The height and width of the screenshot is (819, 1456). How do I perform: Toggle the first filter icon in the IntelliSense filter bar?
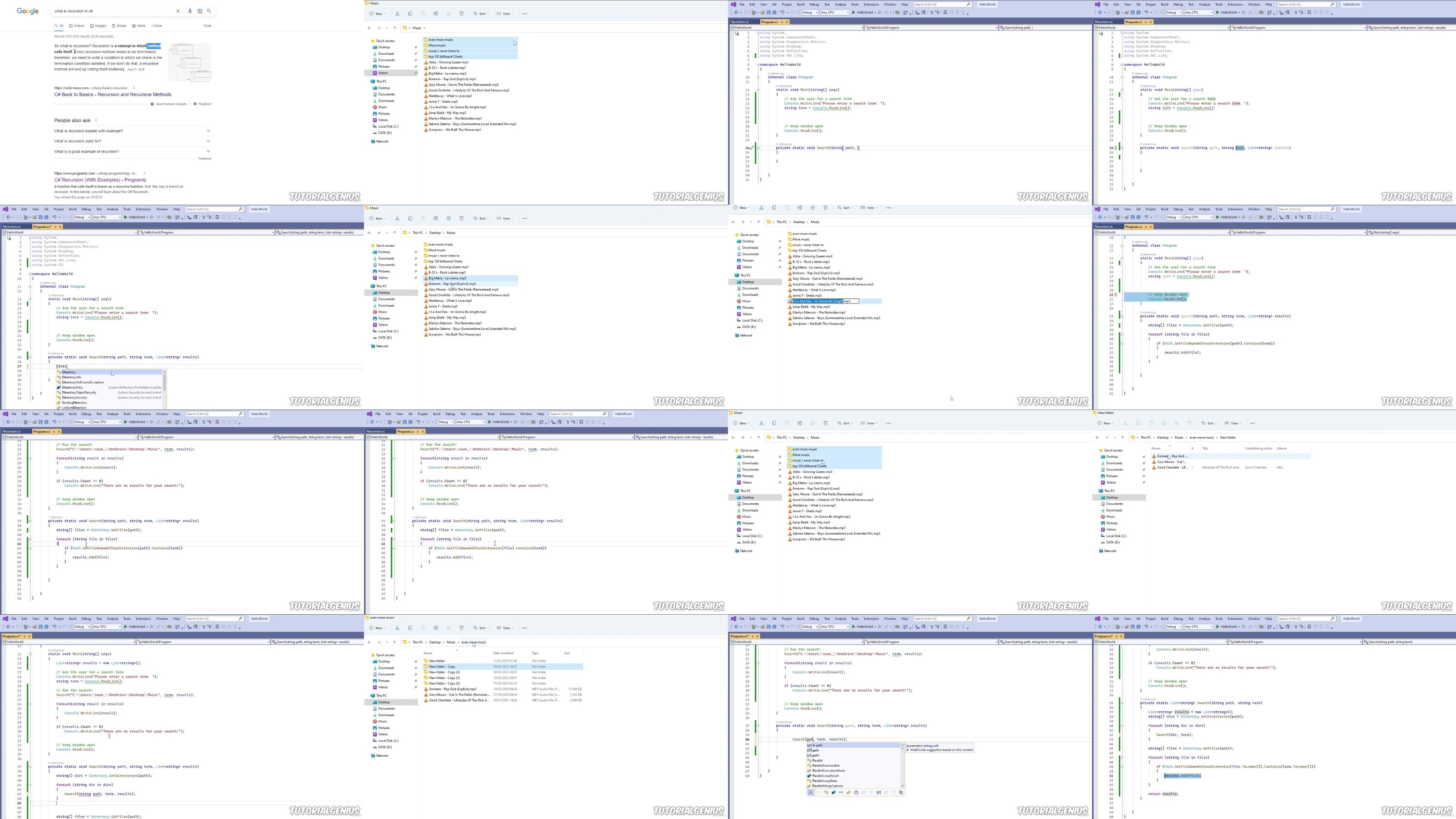(x=811, y=793)
